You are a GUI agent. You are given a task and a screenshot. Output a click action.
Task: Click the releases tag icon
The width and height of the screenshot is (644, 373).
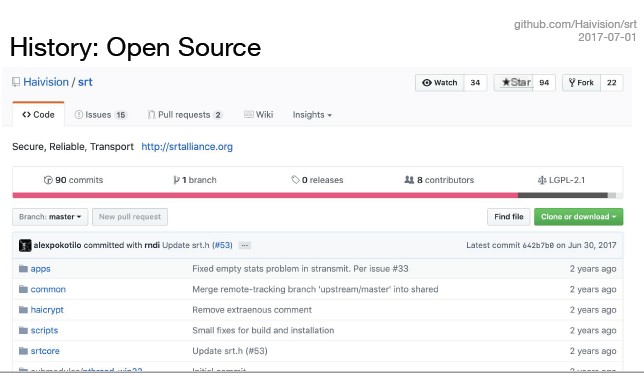(x=295, y=180)
